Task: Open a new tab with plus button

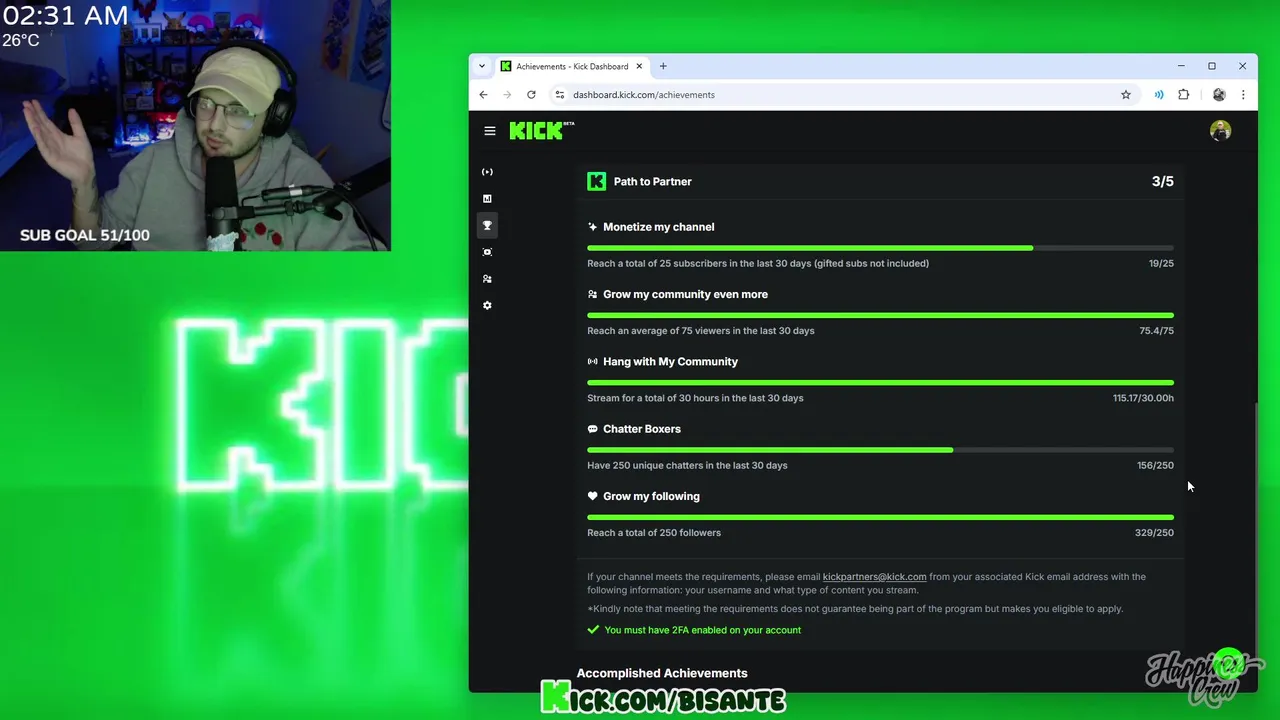Action: pos(663,66)
